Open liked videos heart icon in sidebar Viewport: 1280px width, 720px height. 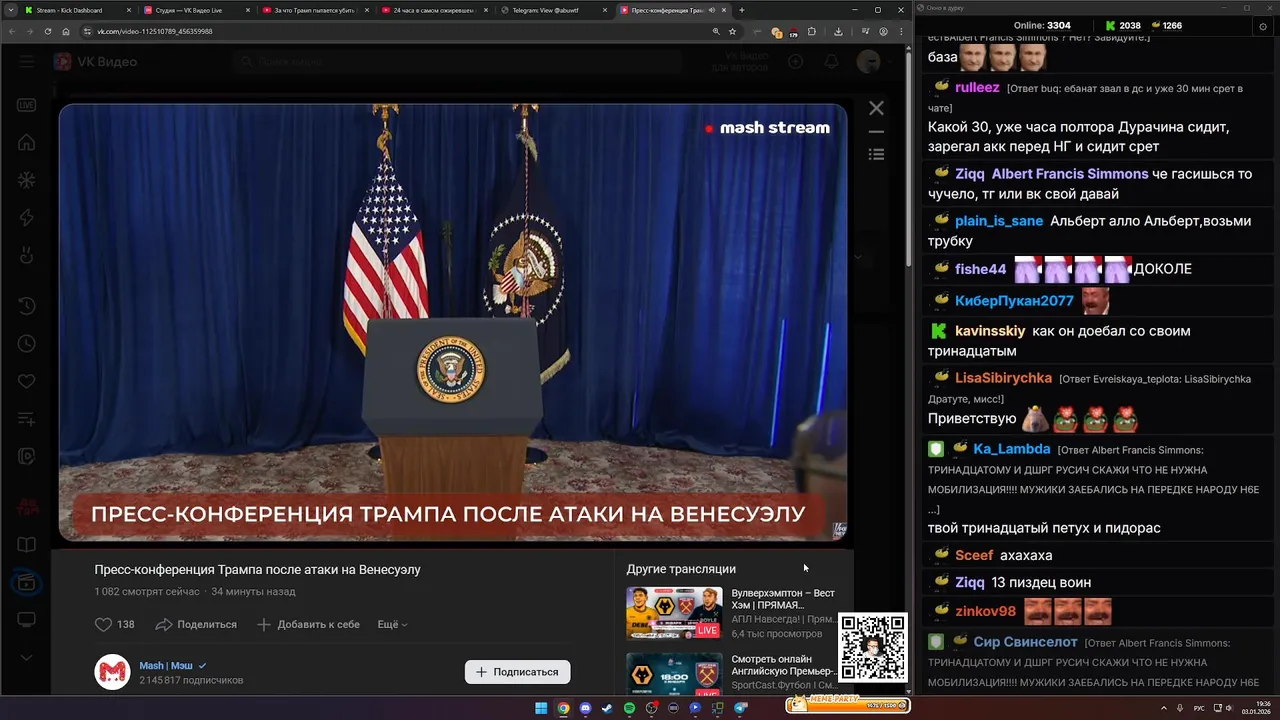(x=27, y=381)
